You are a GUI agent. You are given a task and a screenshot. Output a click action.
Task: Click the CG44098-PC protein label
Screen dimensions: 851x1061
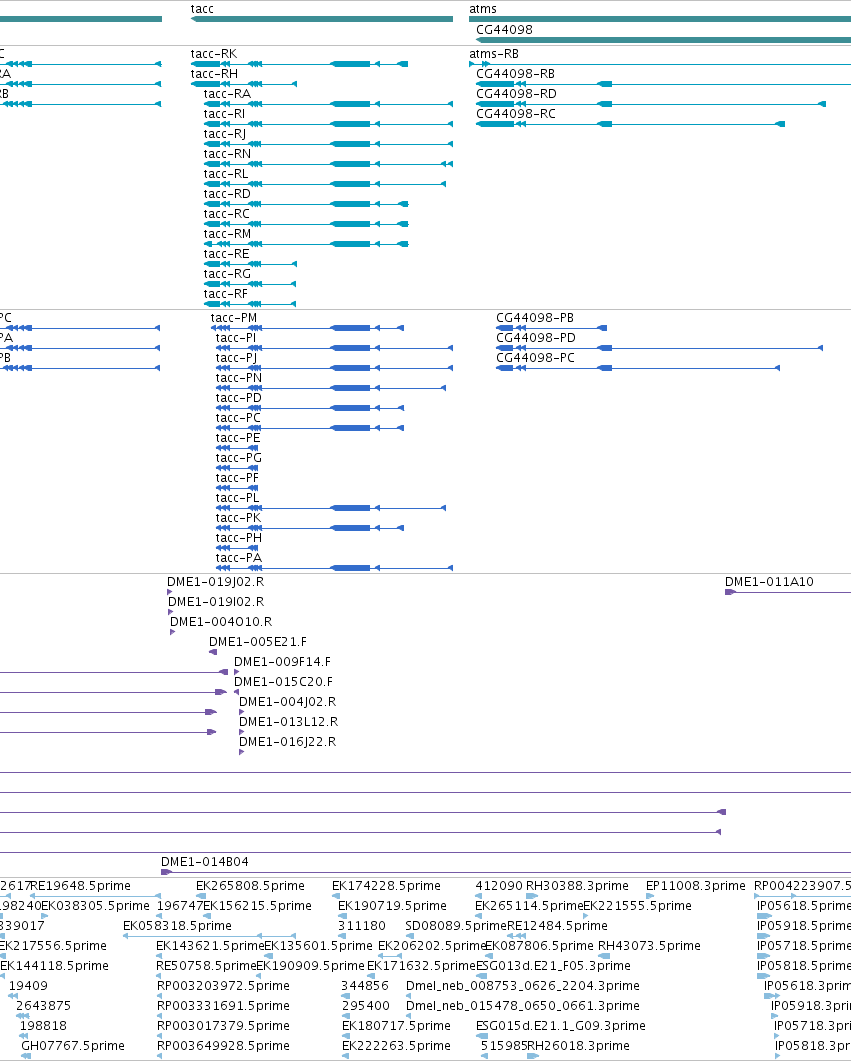(x=535, y=357)
